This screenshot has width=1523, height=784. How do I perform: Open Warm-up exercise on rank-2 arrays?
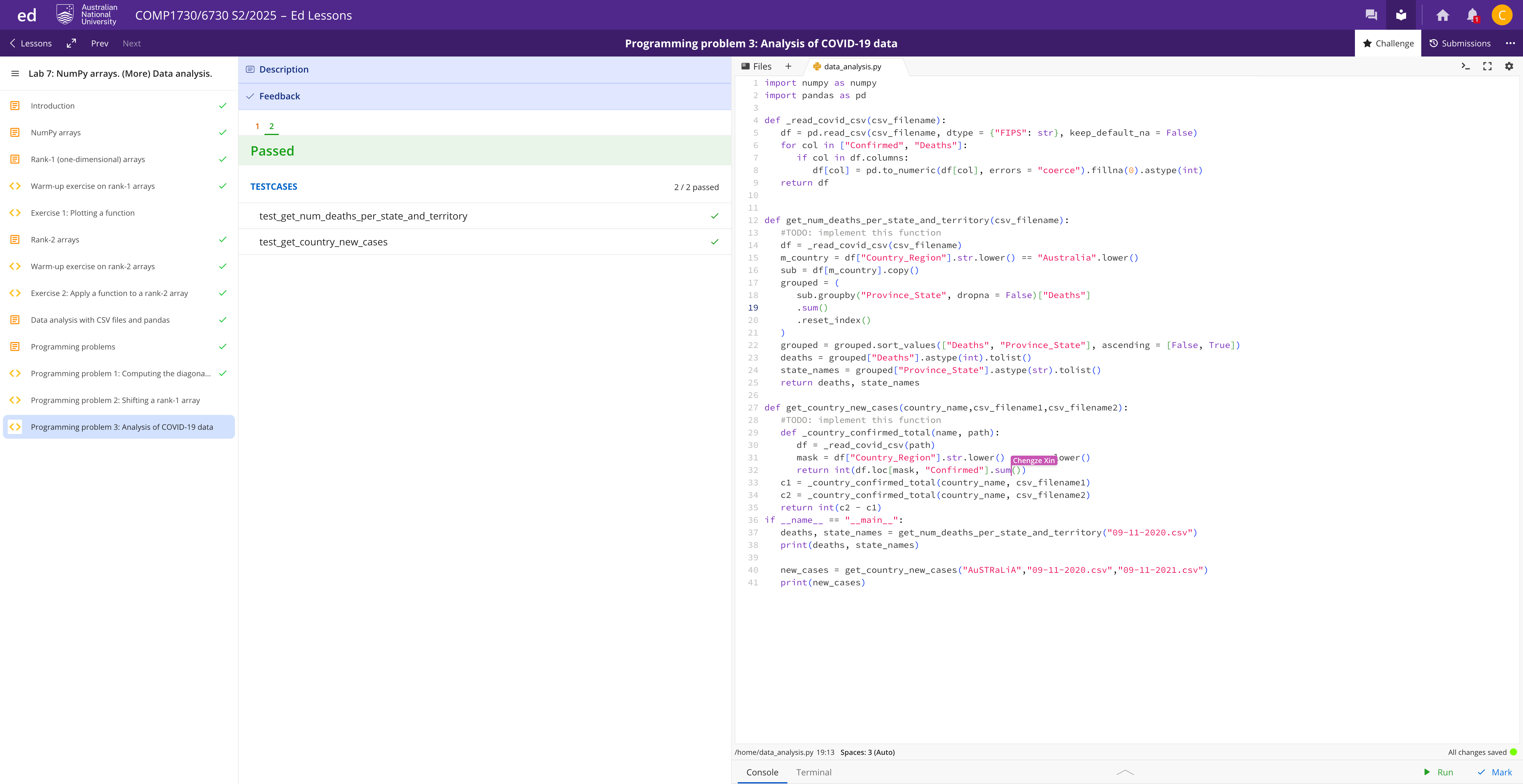pos(119,266)
